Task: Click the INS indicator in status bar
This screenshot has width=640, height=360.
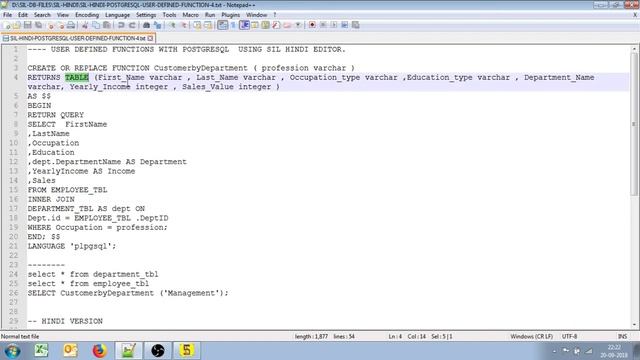Action: 622,337
